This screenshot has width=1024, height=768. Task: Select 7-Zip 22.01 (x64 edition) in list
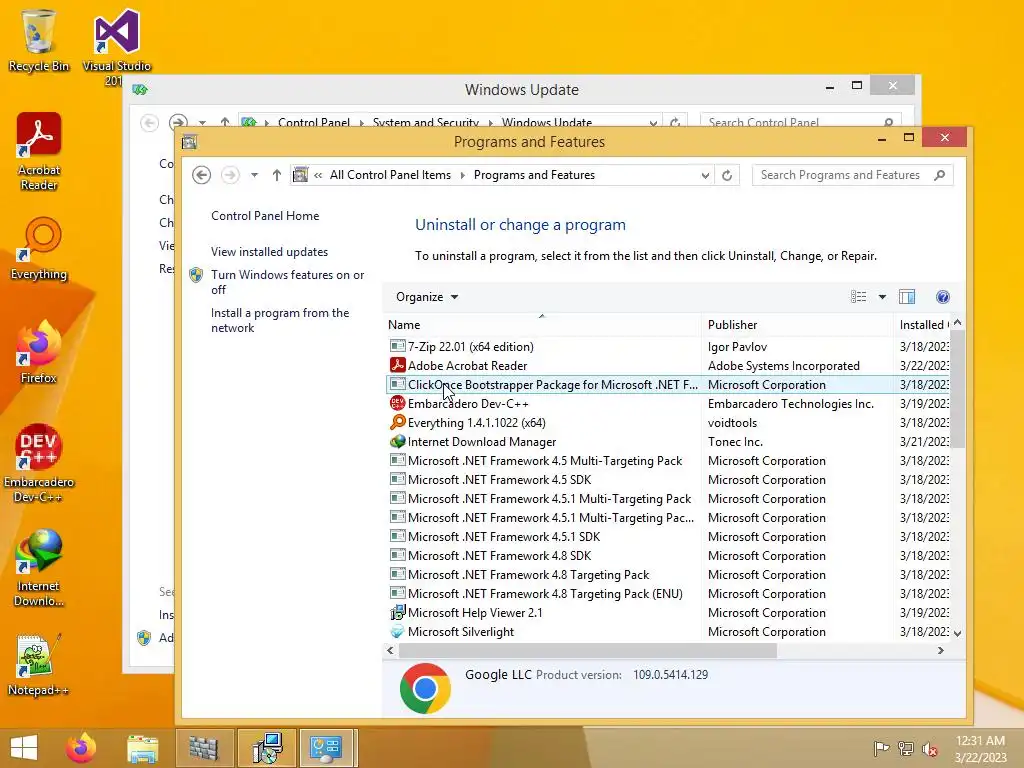tap(668, 347)
